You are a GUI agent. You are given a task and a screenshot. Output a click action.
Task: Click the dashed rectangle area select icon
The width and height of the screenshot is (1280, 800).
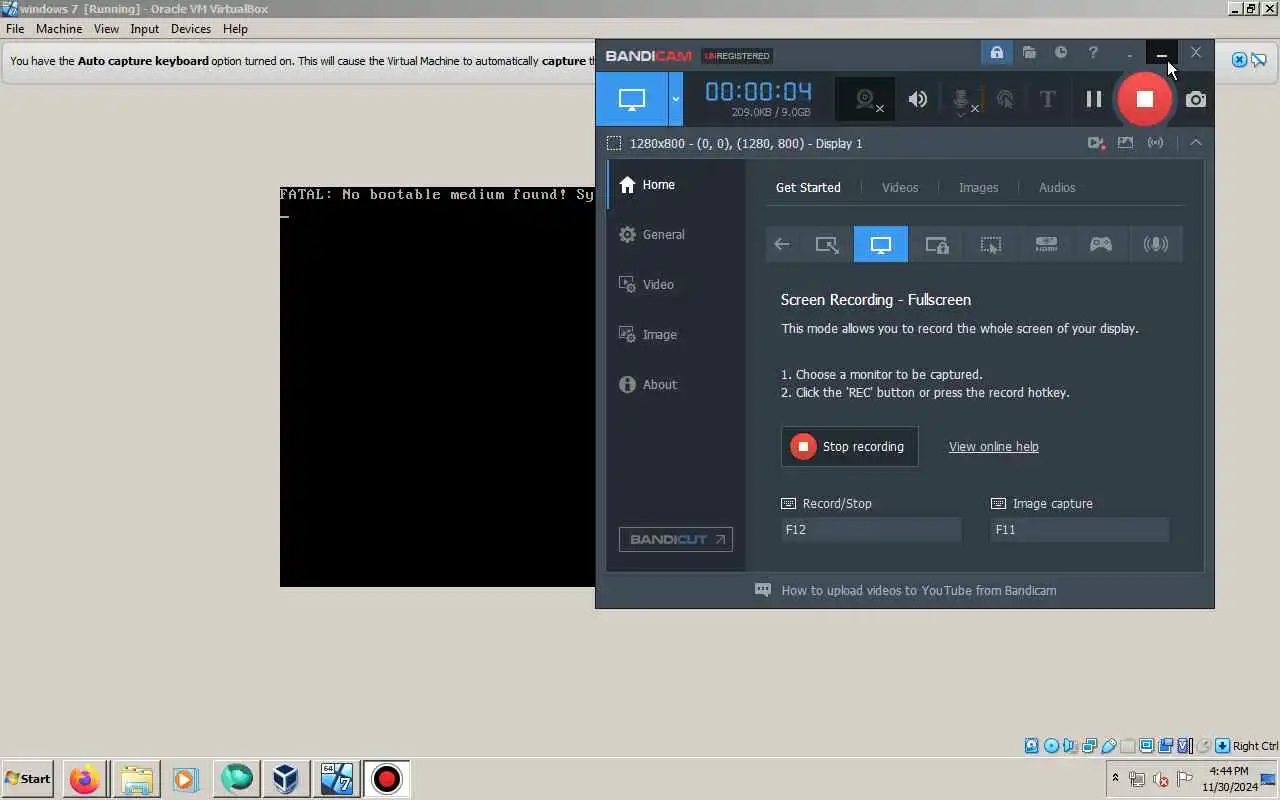click(614, 143)
